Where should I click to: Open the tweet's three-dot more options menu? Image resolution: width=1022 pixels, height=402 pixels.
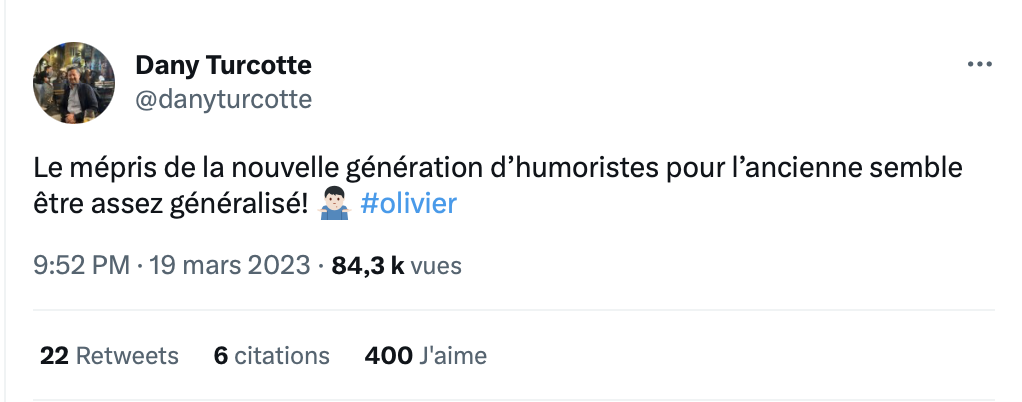pyautogui.click(x=978, y=65)
